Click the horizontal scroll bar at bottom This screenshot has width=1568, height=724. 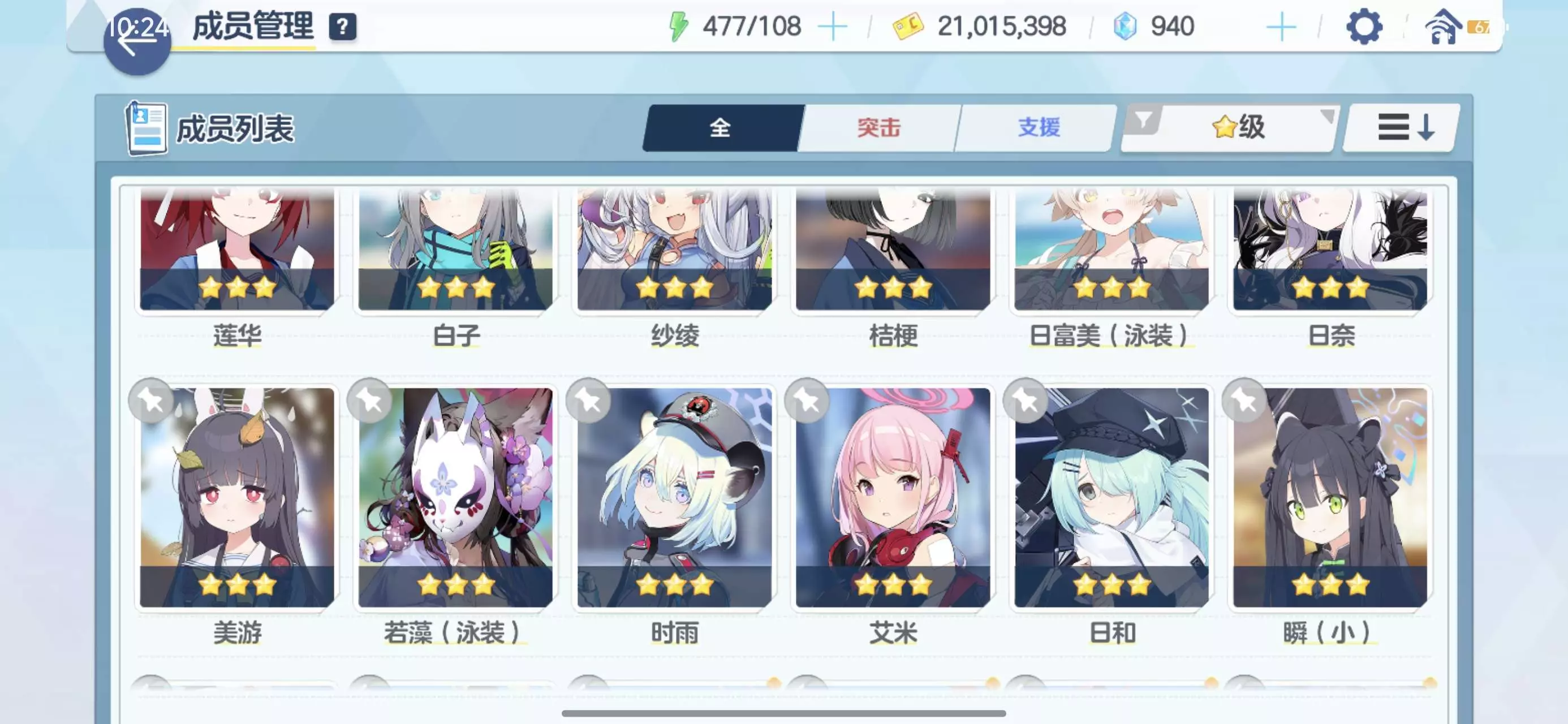pos(783,713)
